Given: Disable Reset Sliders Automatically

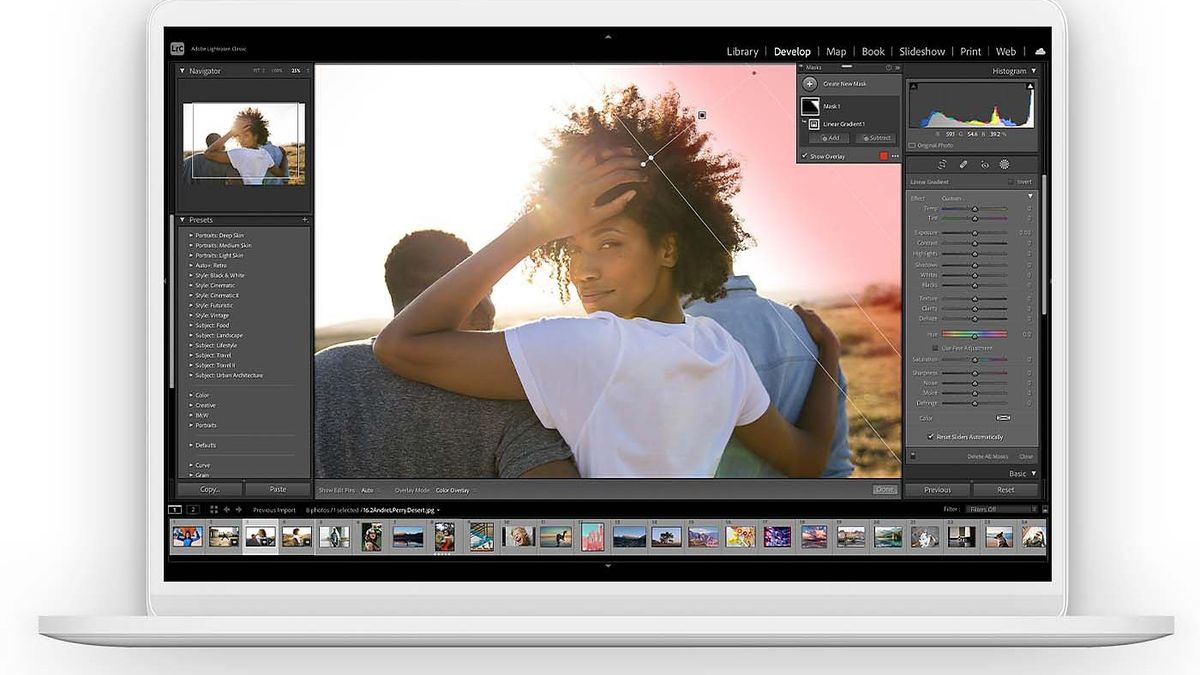Looking at the screenshot, I should [x=931, y=435].
